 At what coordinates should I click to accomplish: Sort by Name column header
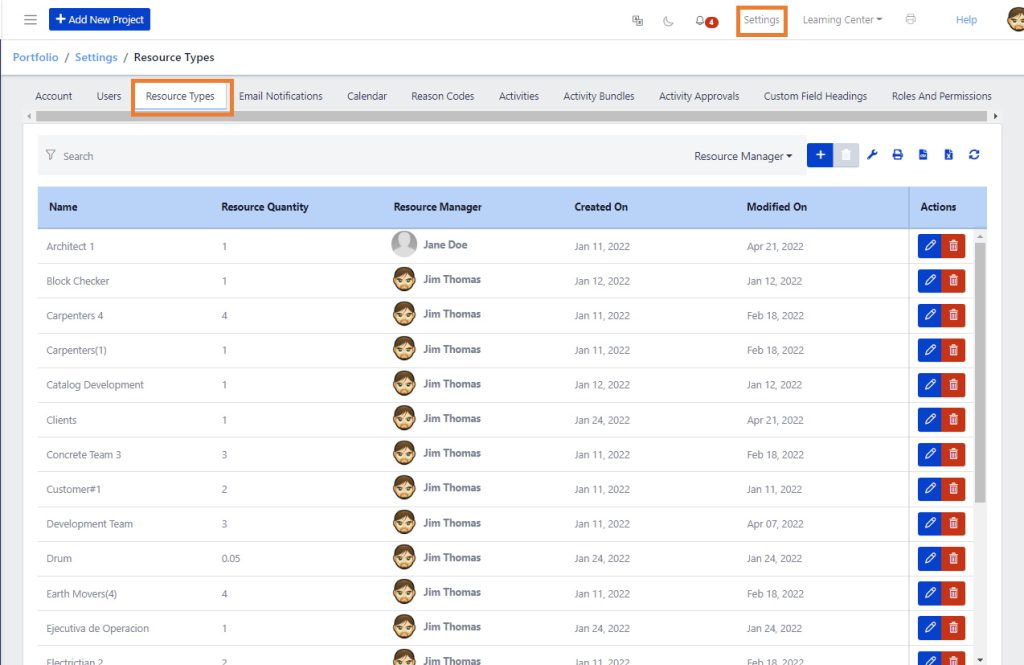coord(63,207)
